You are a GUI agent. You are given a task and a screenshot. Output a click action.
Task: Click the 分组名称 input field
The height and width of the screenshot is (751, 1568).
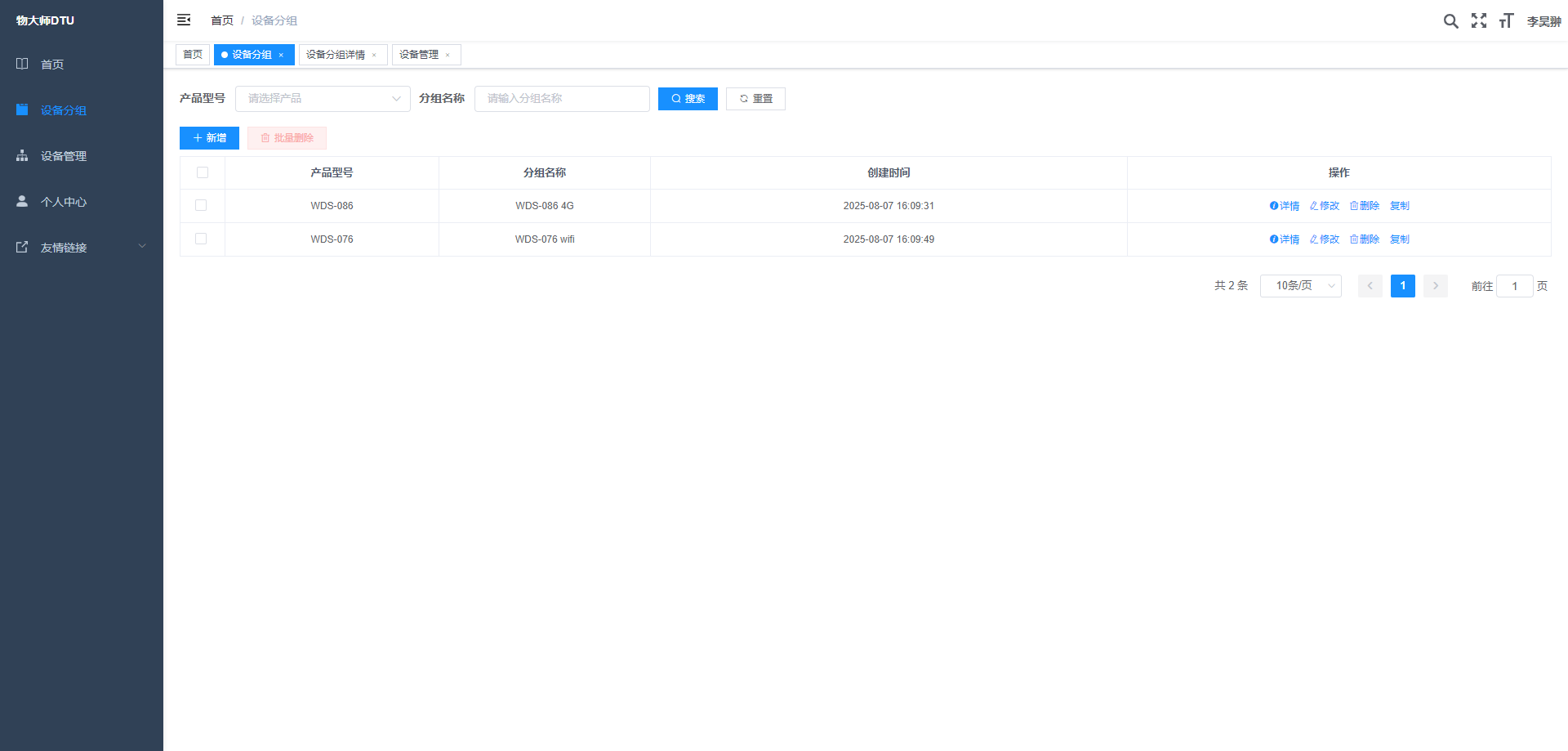pyautogui.click(x=562, y=99)
